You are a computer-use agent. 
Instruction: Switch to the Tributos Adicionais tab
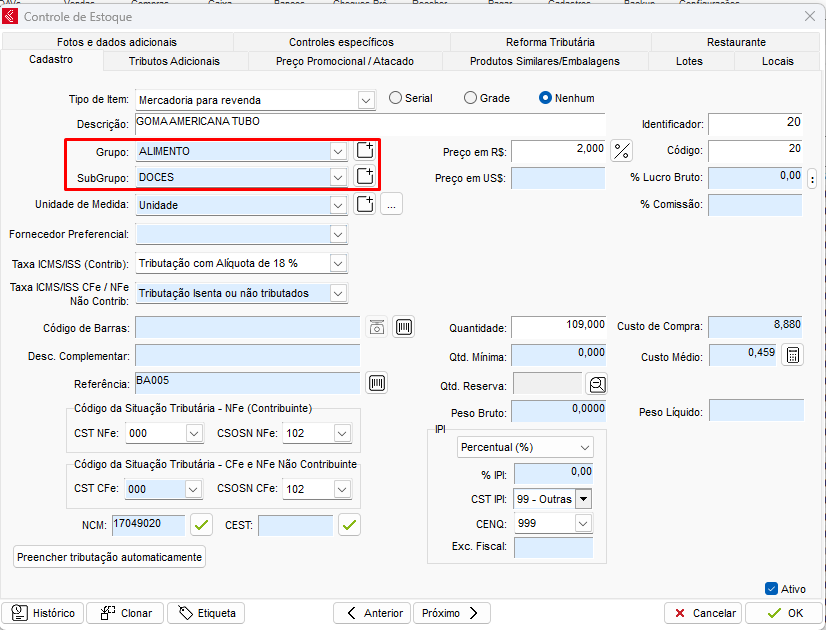tap(174, 61)
